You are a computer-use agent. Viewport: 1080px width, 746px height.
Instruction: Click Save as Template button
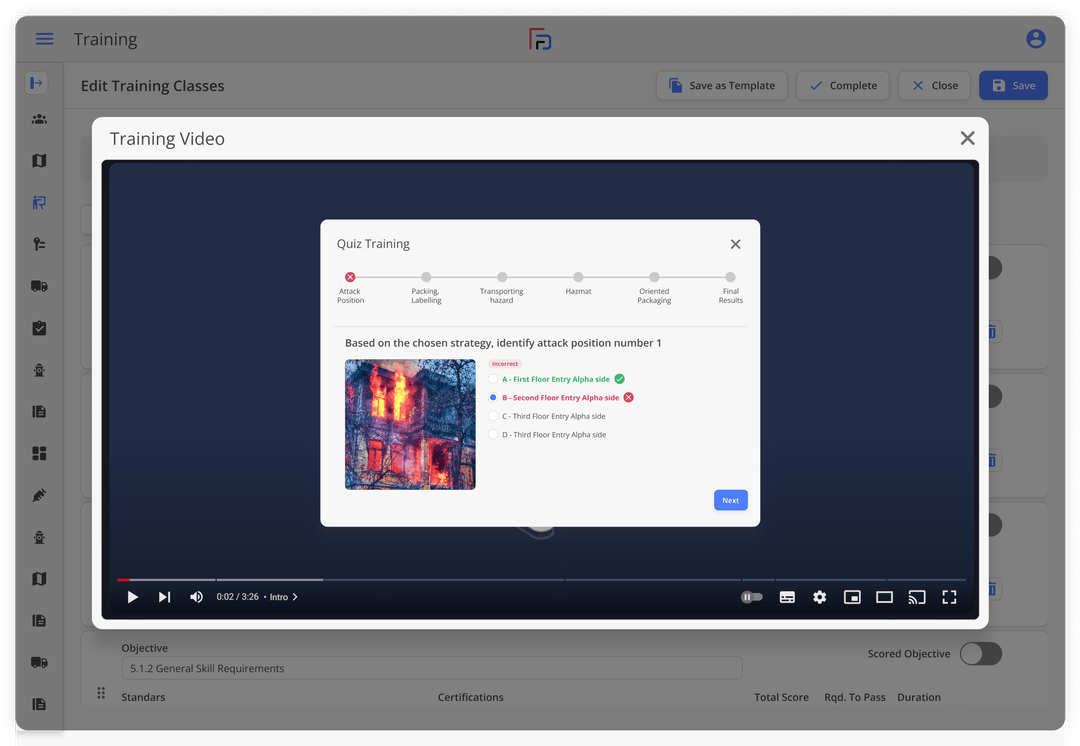pyautogui.click(x=722, y=85)
